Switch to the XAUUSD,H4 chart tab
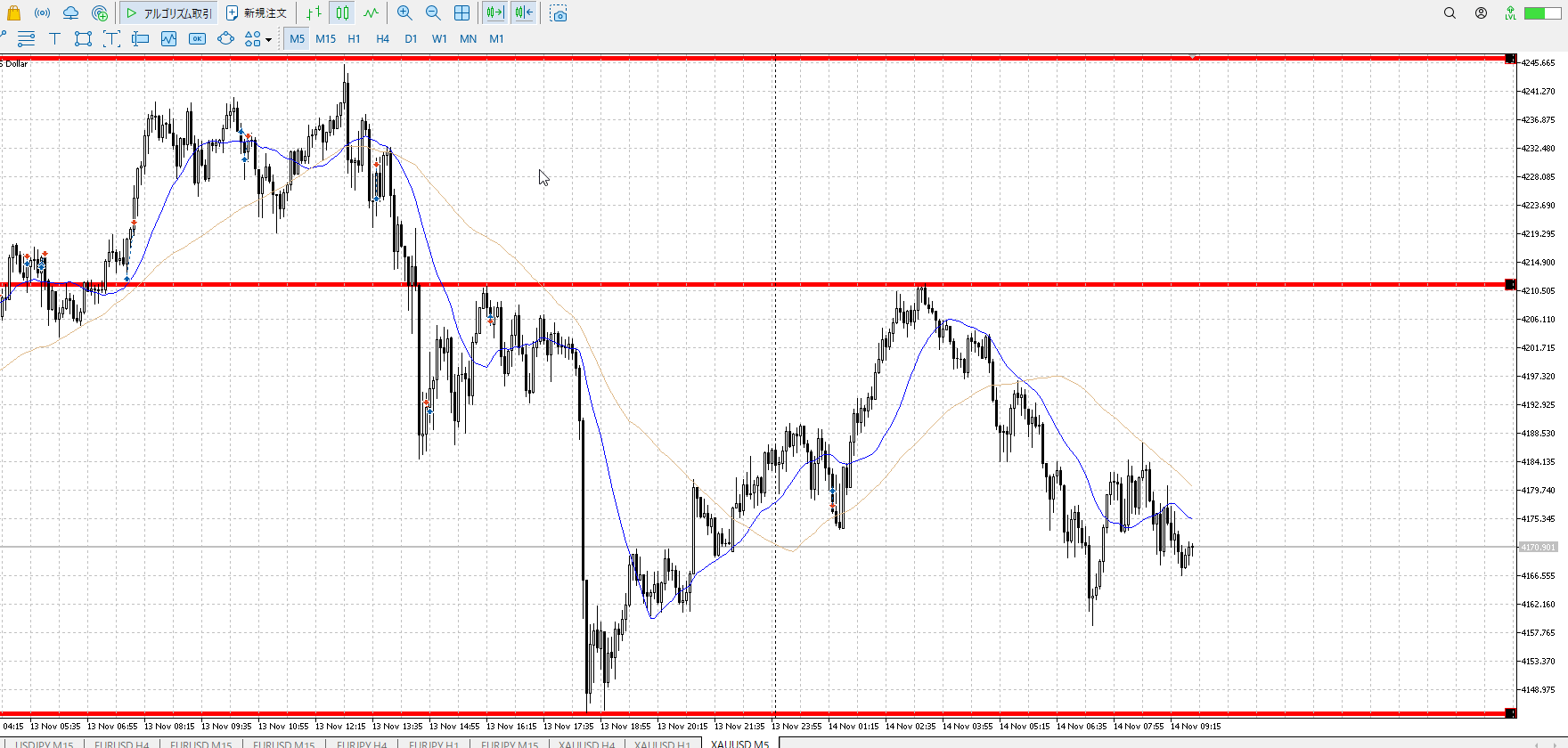The image size is (1568, 748). tap(586, 744)
